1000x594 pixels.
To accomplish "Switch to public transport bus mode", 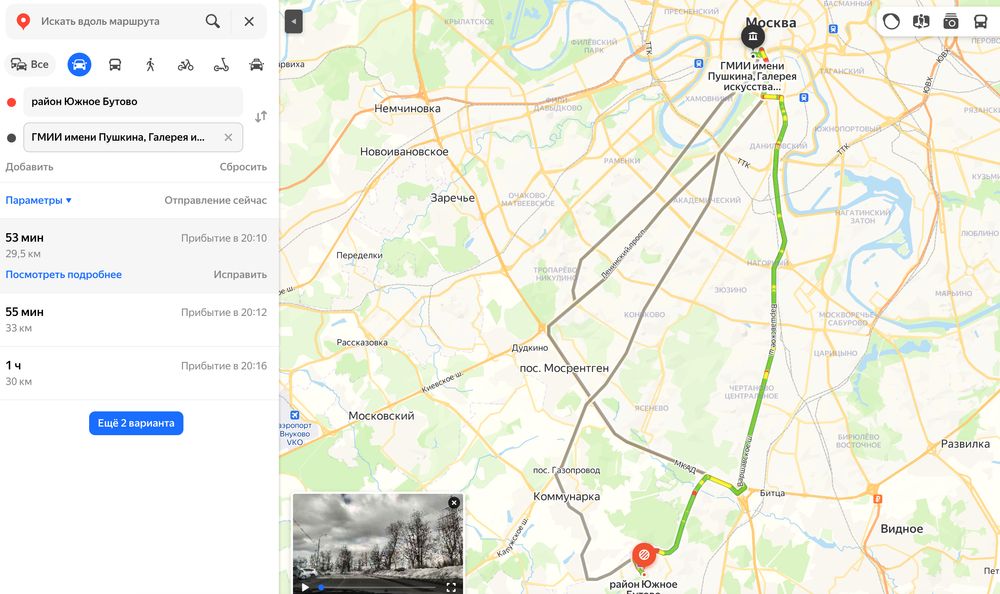I will (x=115, y=64).
